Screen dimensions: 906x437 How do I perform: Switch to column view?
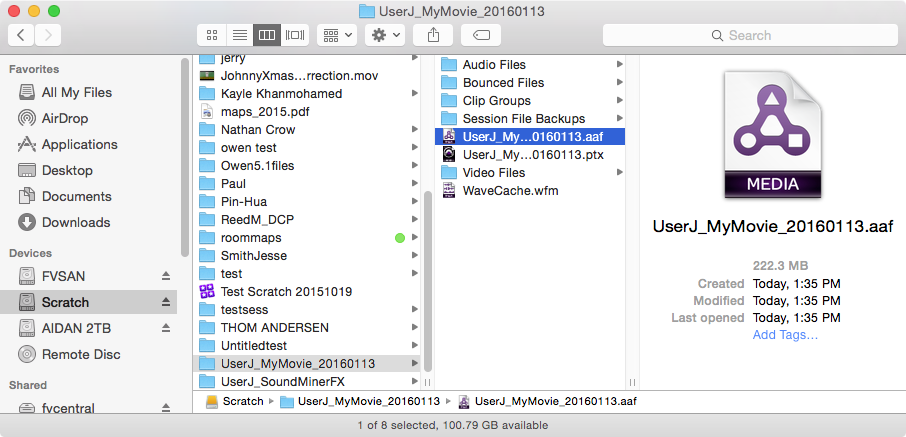267,35
